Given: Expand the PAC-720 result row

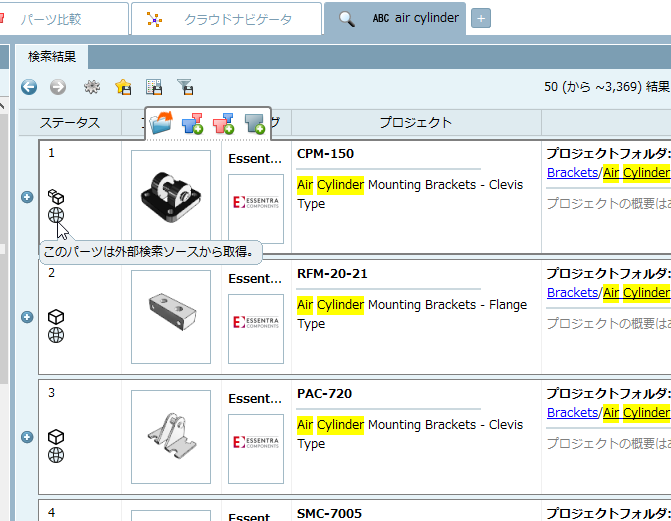Looking at the screenshot, I should pyautogui.click(x=27, y=437).
